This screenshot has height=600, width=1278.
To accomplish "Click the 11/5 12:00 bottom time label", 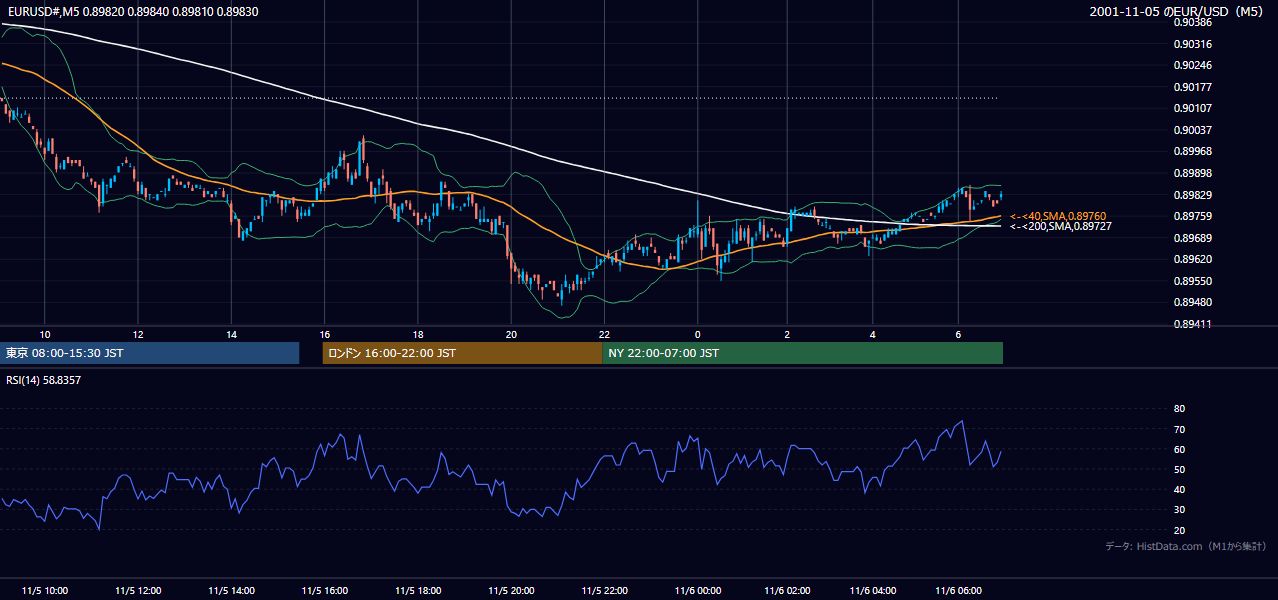I will point(138,591).
